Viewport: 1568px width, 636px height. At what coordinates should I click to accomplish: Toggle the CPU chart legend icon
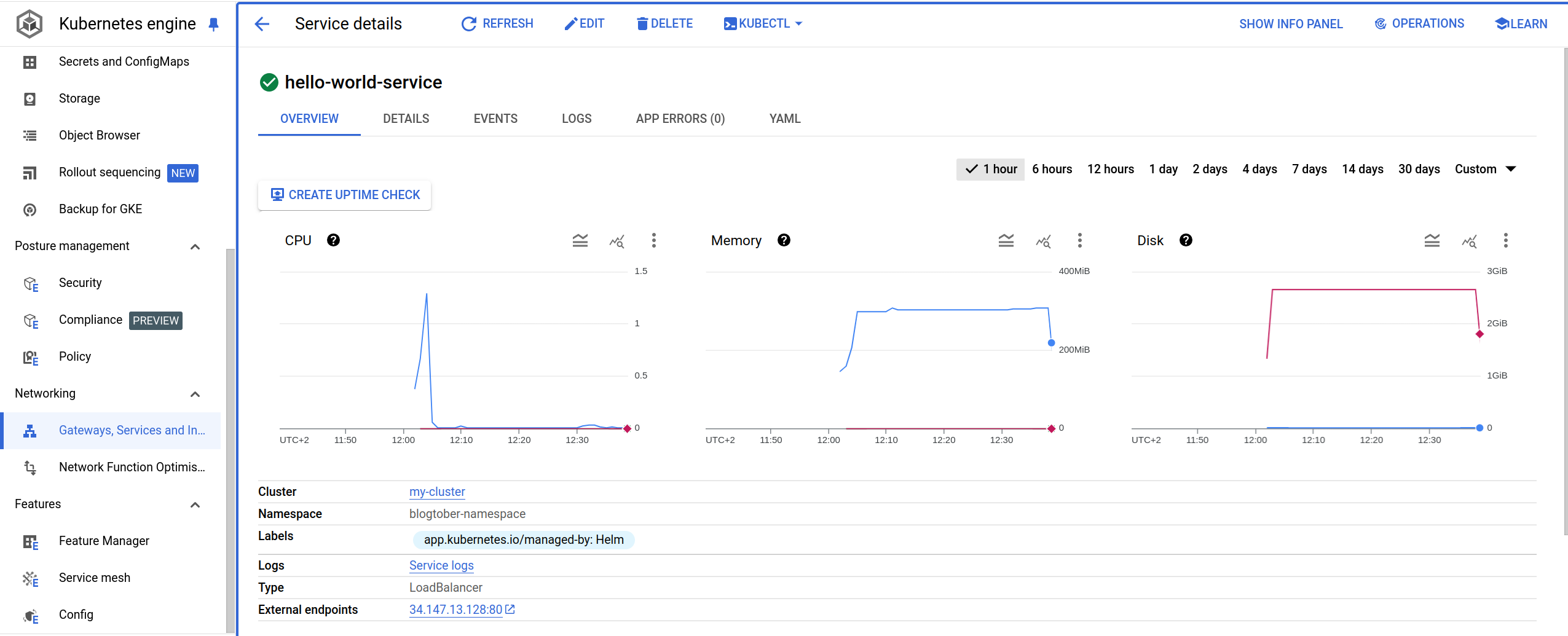[x=580, y=240]
